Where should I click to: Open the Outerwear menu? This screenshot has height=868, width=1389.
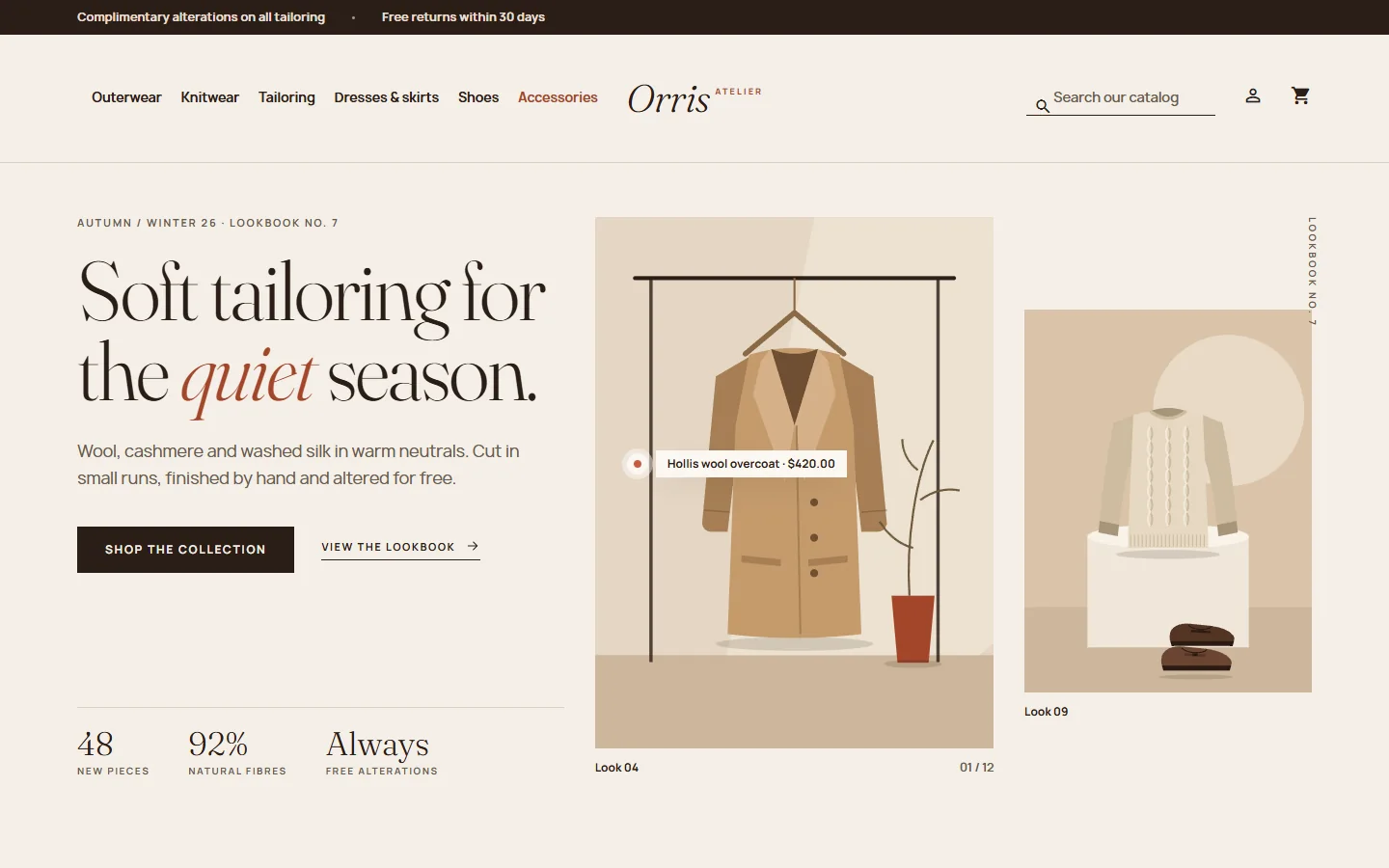pyautogui.click(x=126, y=97)
